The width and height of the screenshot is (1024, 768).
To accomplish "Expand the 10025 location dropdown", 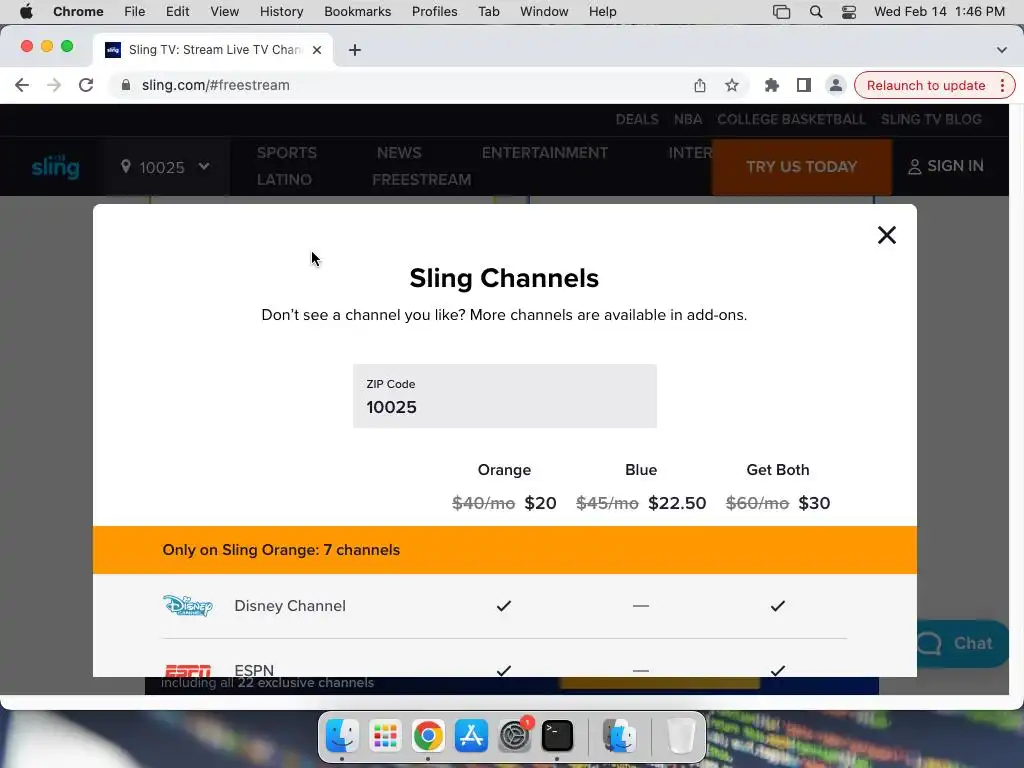I will (x=165, y=167).
